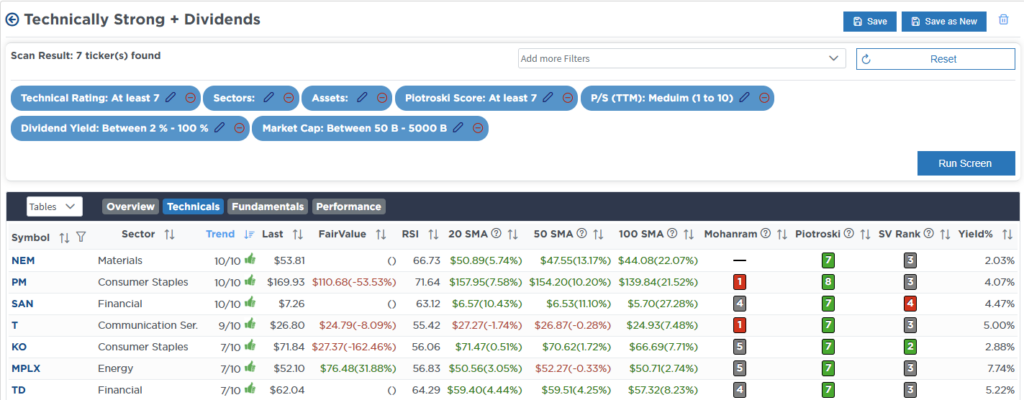Click KO fair value $27.37(-162.46%)

click(x=354, y=347)
